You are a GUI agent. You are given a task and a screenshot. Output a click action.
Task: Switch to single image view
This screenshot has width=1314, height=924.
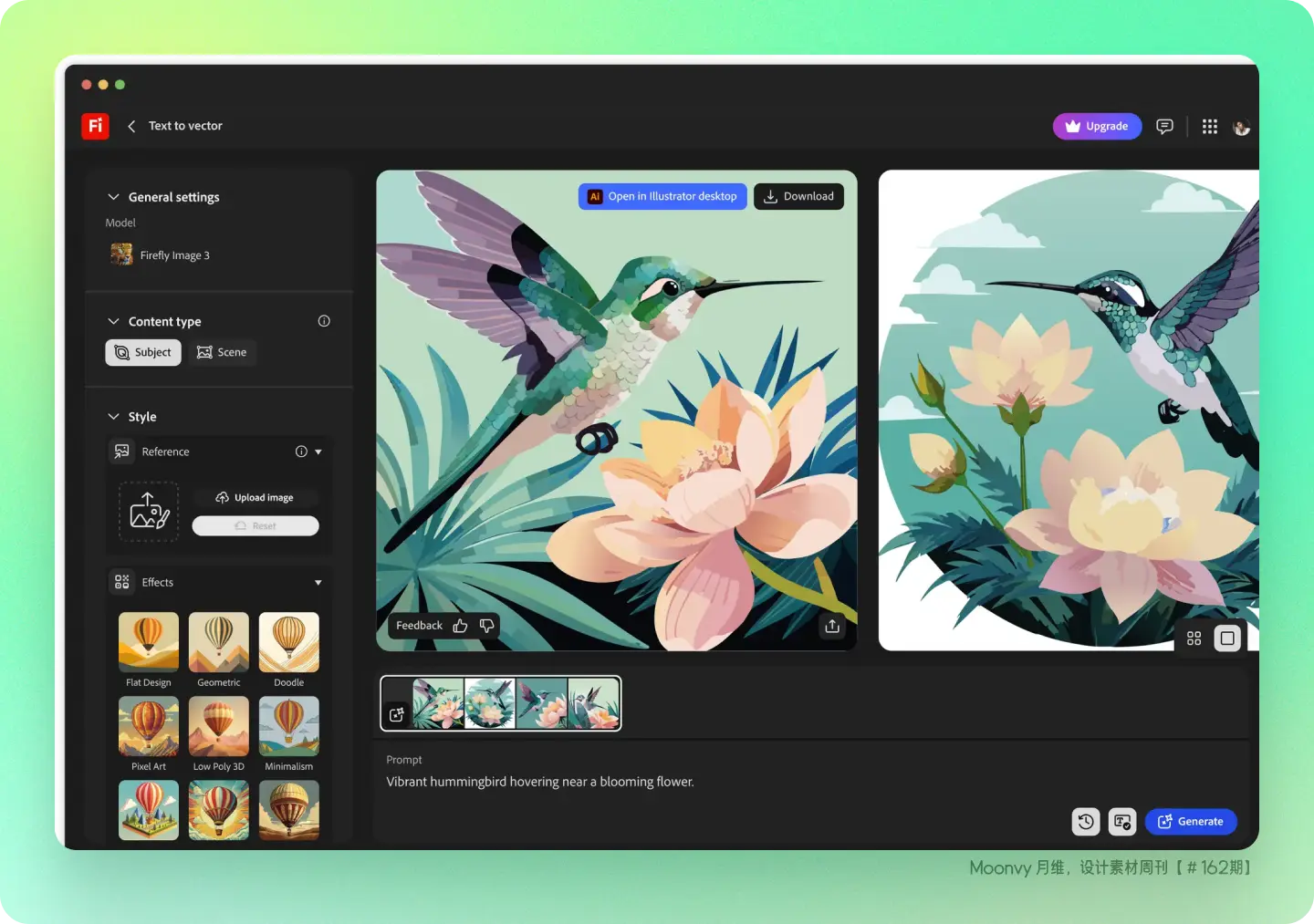pyautogui.click(x=1227, y=638)
